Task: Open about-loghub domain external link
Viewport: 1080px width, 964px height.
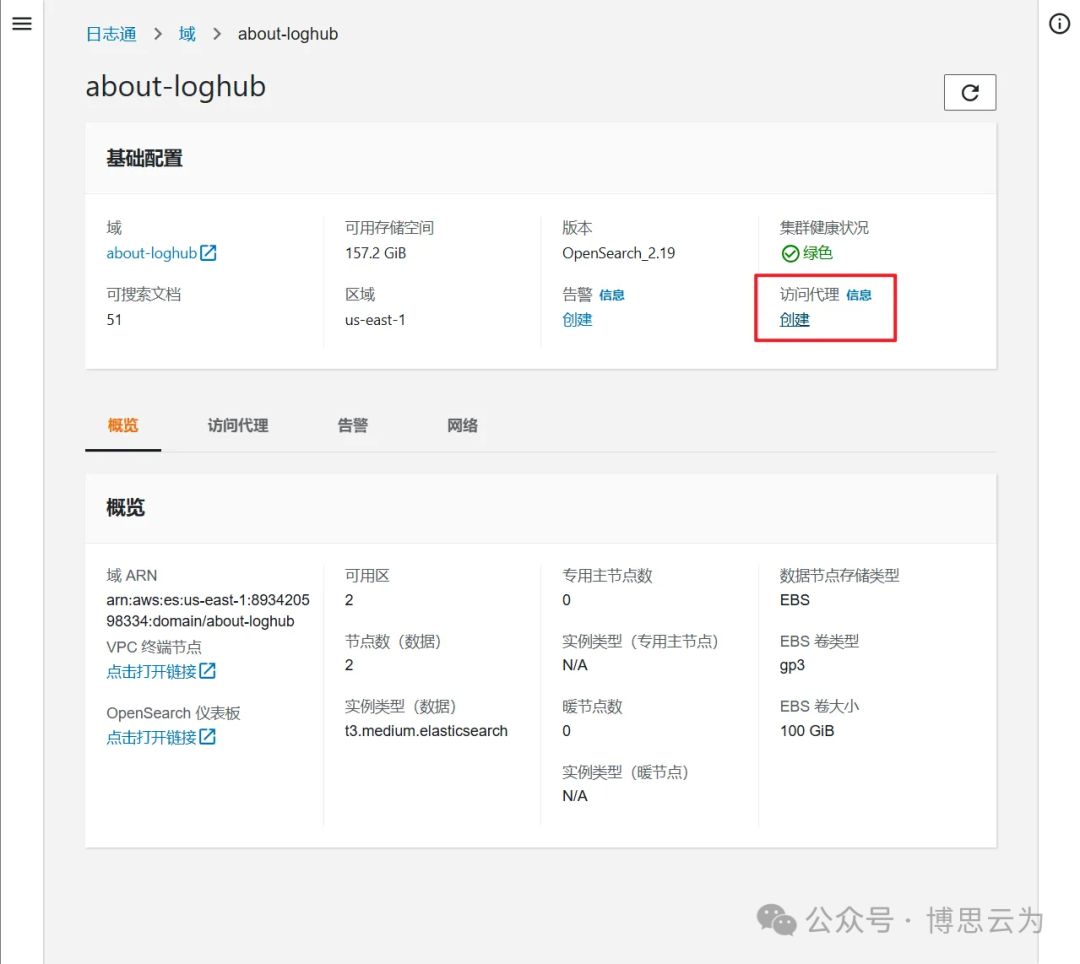Action: pos(161,253)
